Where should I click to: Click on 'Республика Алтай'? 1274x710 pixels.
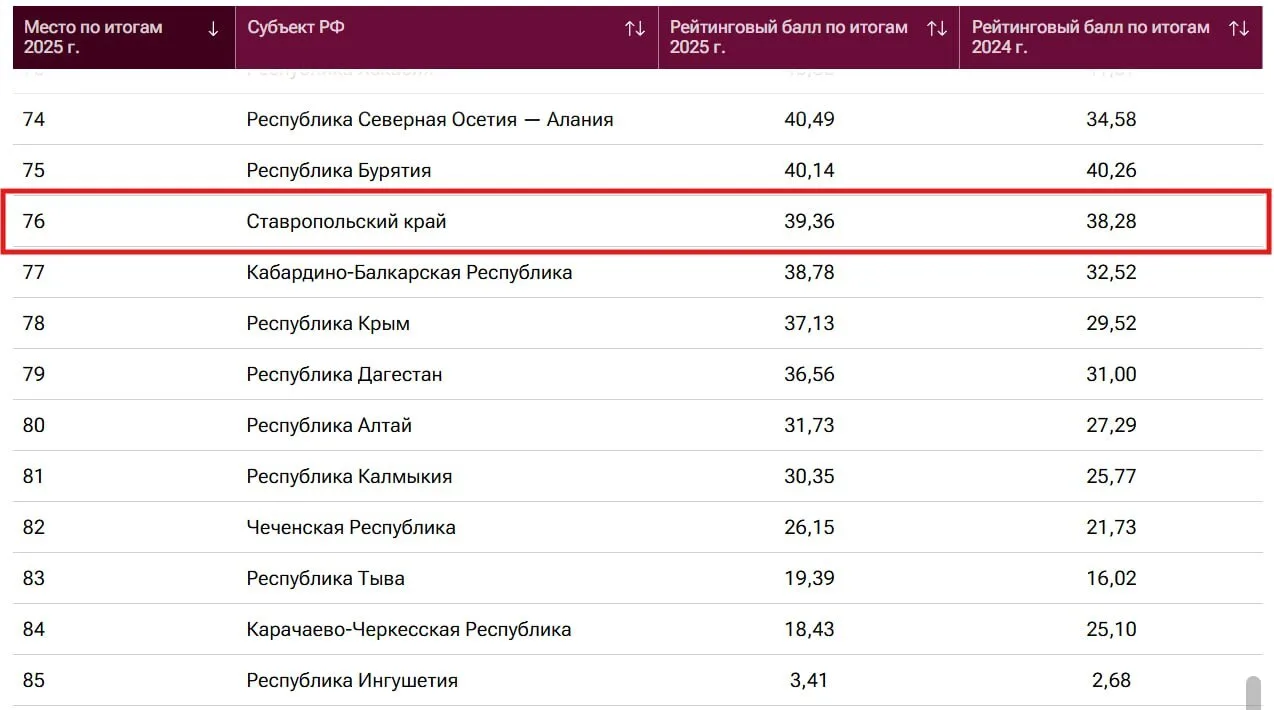click(x=329, y=425)
